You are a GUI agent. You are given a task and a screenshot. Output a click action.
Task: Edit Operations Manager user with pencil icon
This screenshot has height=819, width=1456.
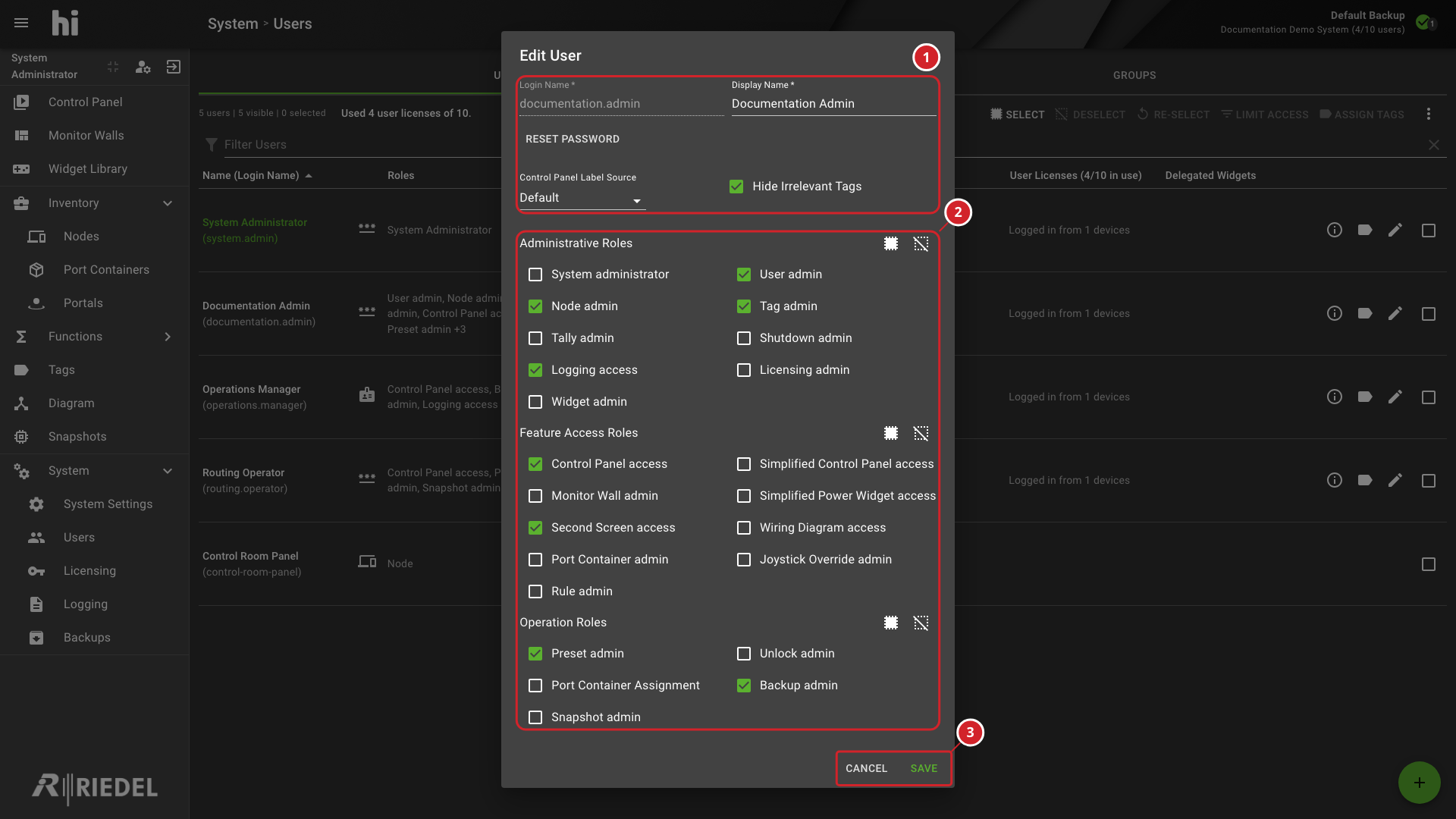point(1395,397)
